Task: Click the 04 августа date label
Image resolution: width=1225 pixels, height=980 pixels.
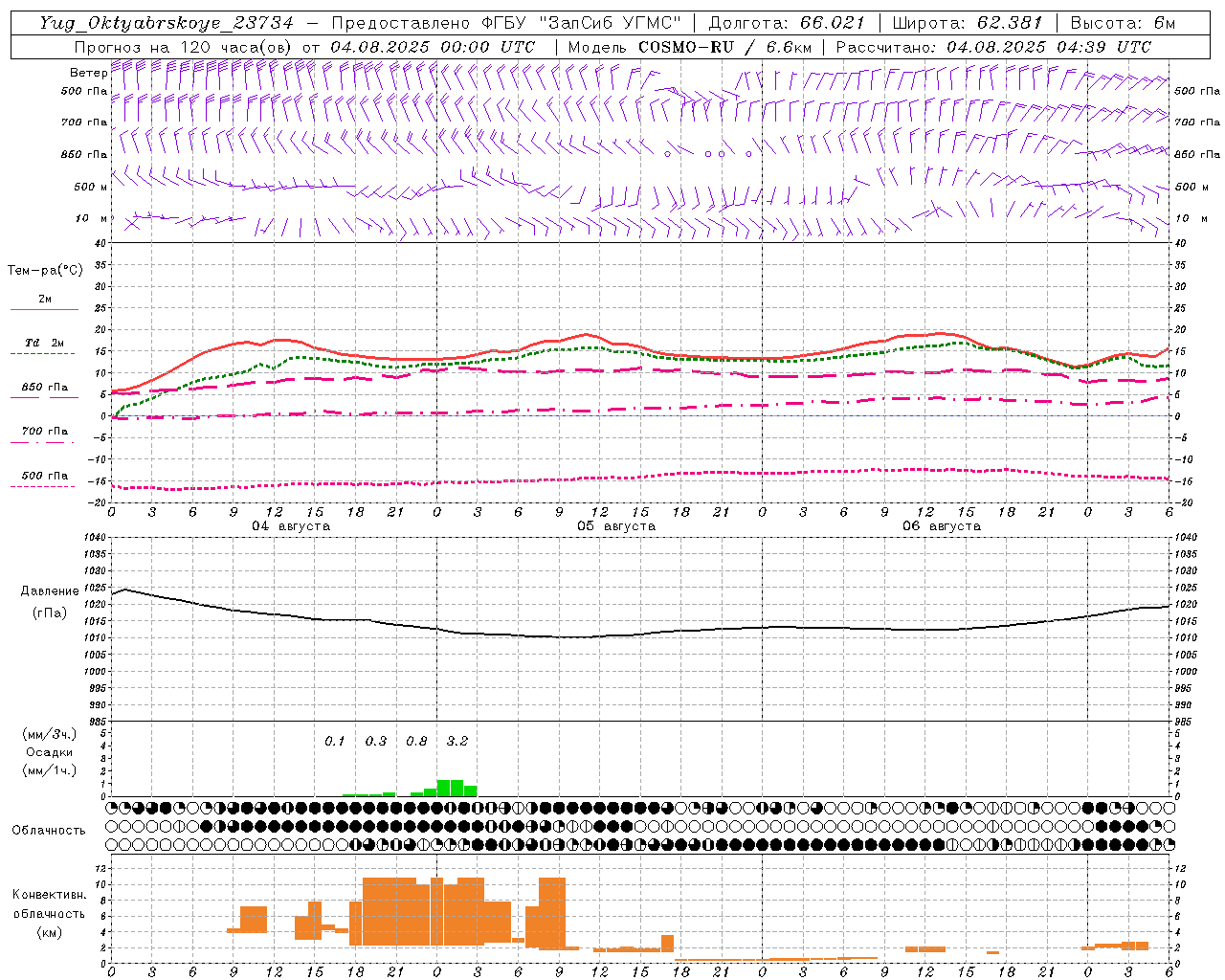Action: click(x=291, y=526)
